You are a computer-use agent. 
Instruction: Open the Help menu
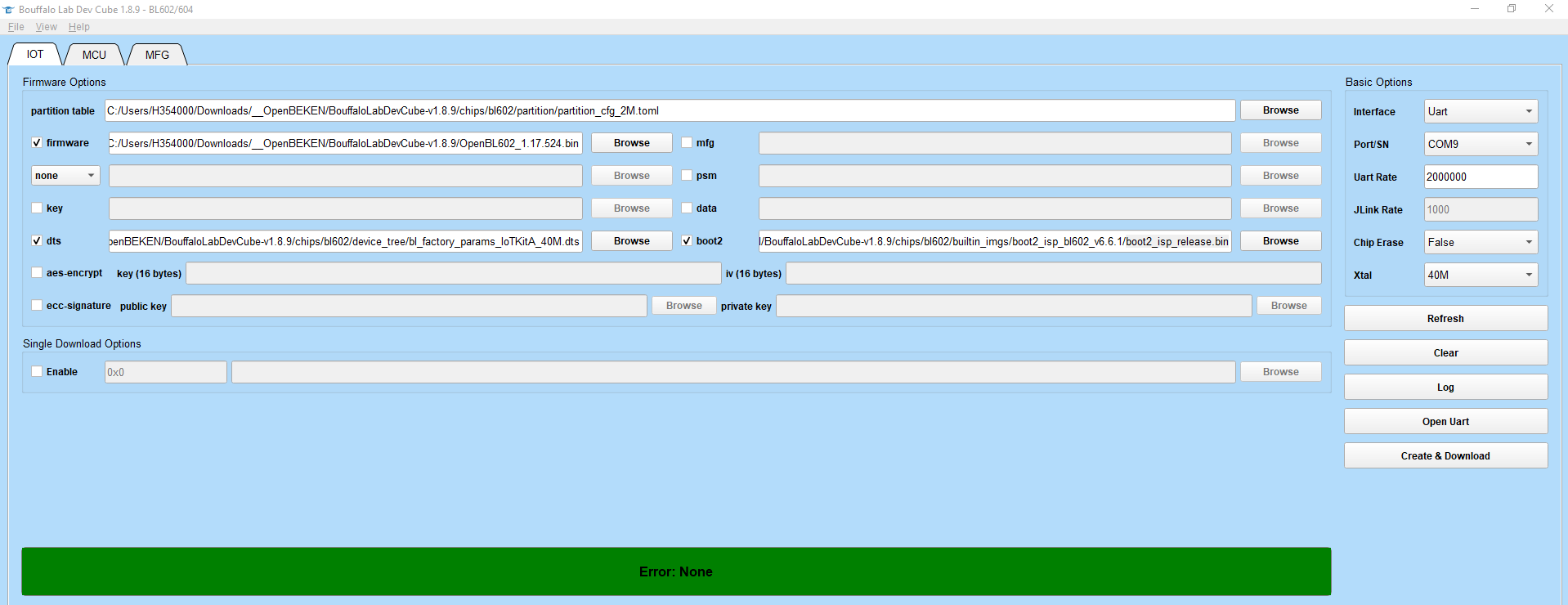coord(78,27)
